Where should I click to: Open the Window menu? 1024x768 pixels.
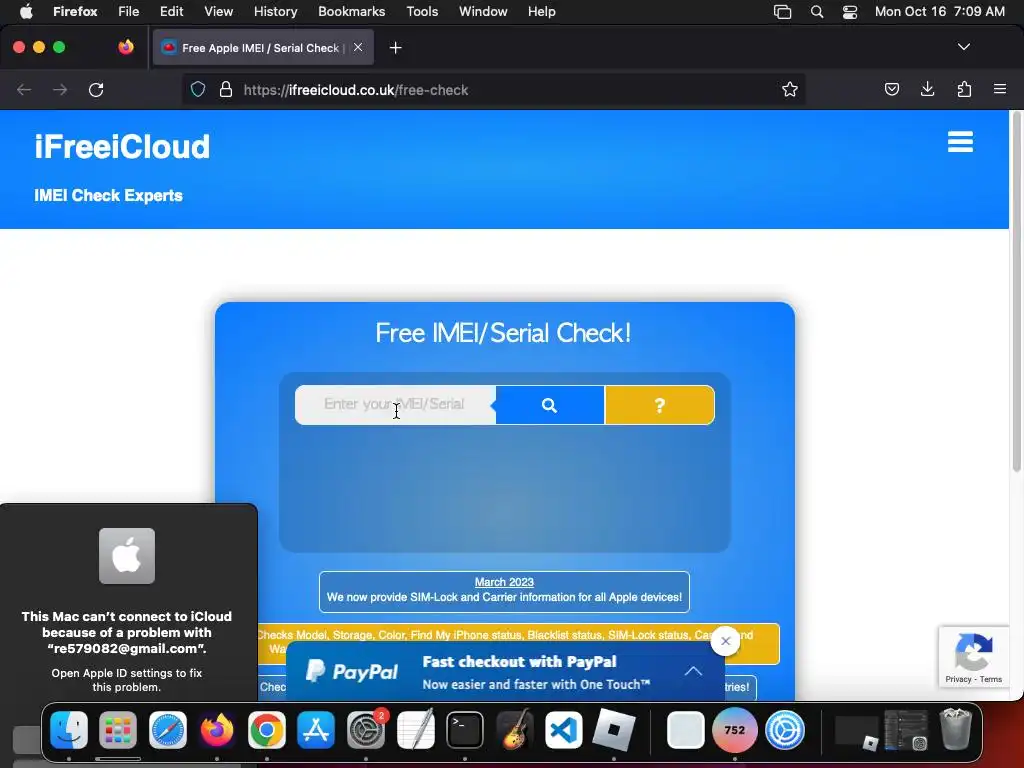pos(483,12)
